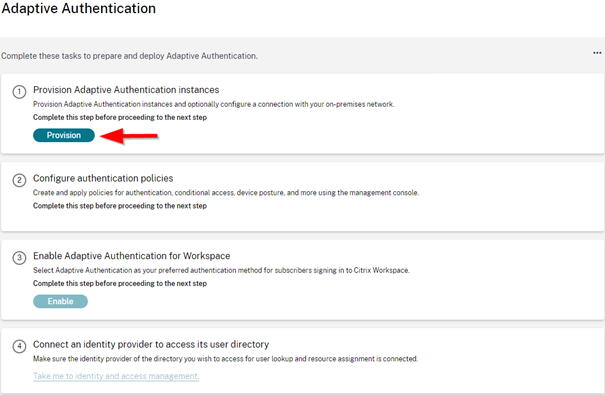Click 'Complete this step' note under Configure policies
605x395 pixels.
coord(120,206)
